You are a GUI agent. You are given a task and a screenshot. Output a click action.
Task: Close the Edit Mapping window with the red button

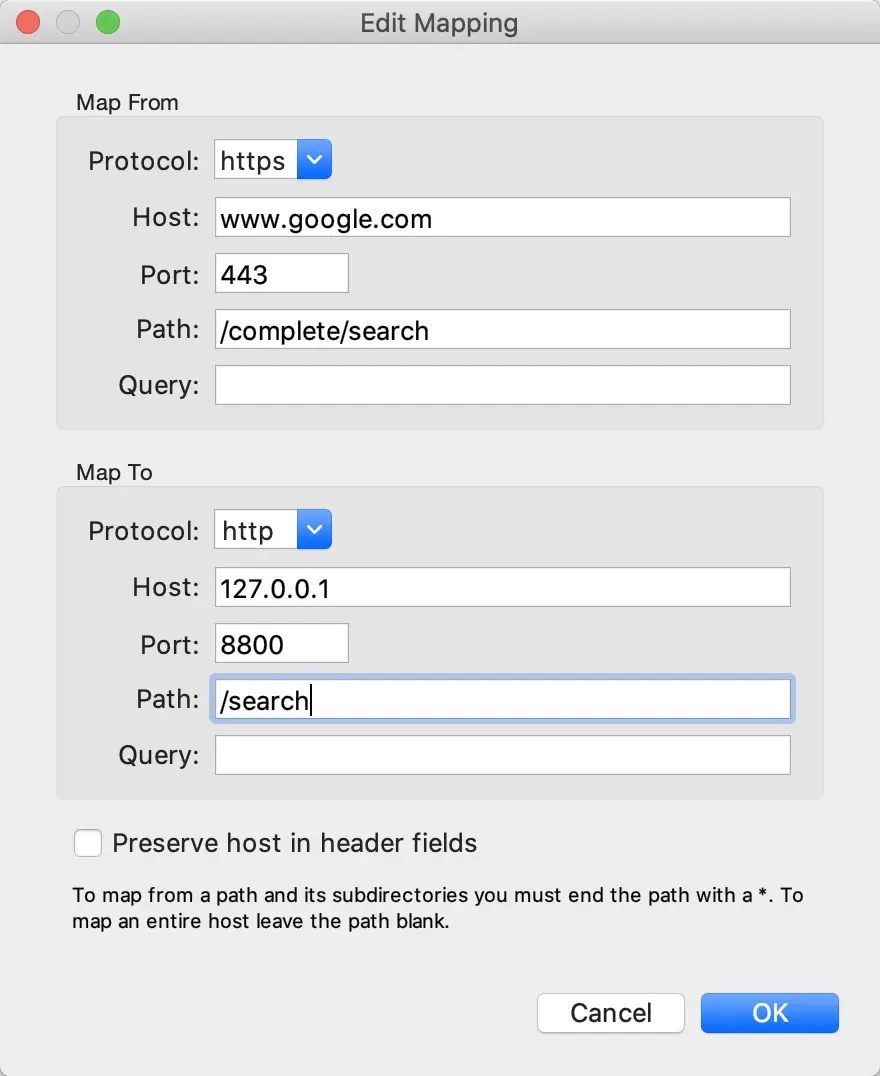click(29, 23)
